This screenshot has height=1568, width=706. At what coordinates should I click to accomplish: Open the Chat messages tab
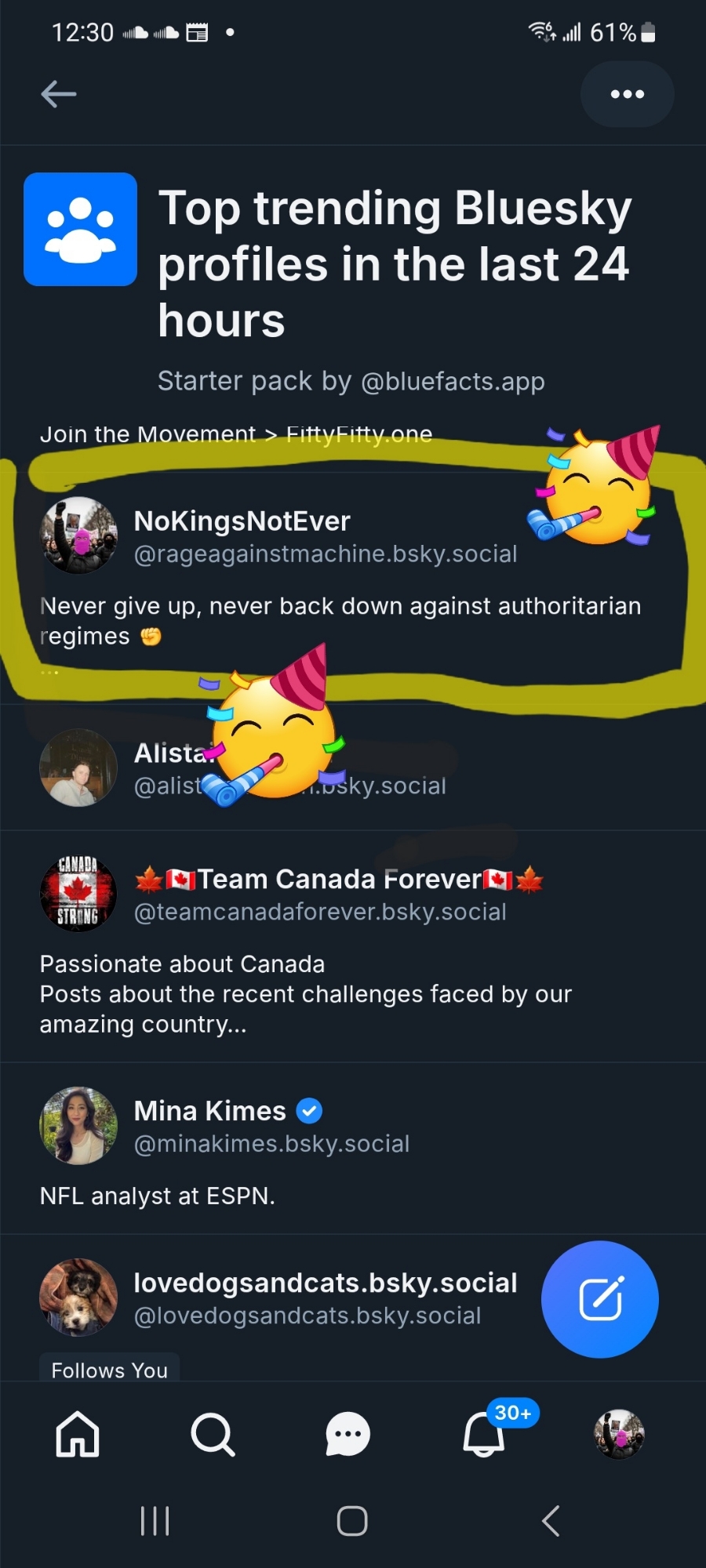tap(348, 1434)
